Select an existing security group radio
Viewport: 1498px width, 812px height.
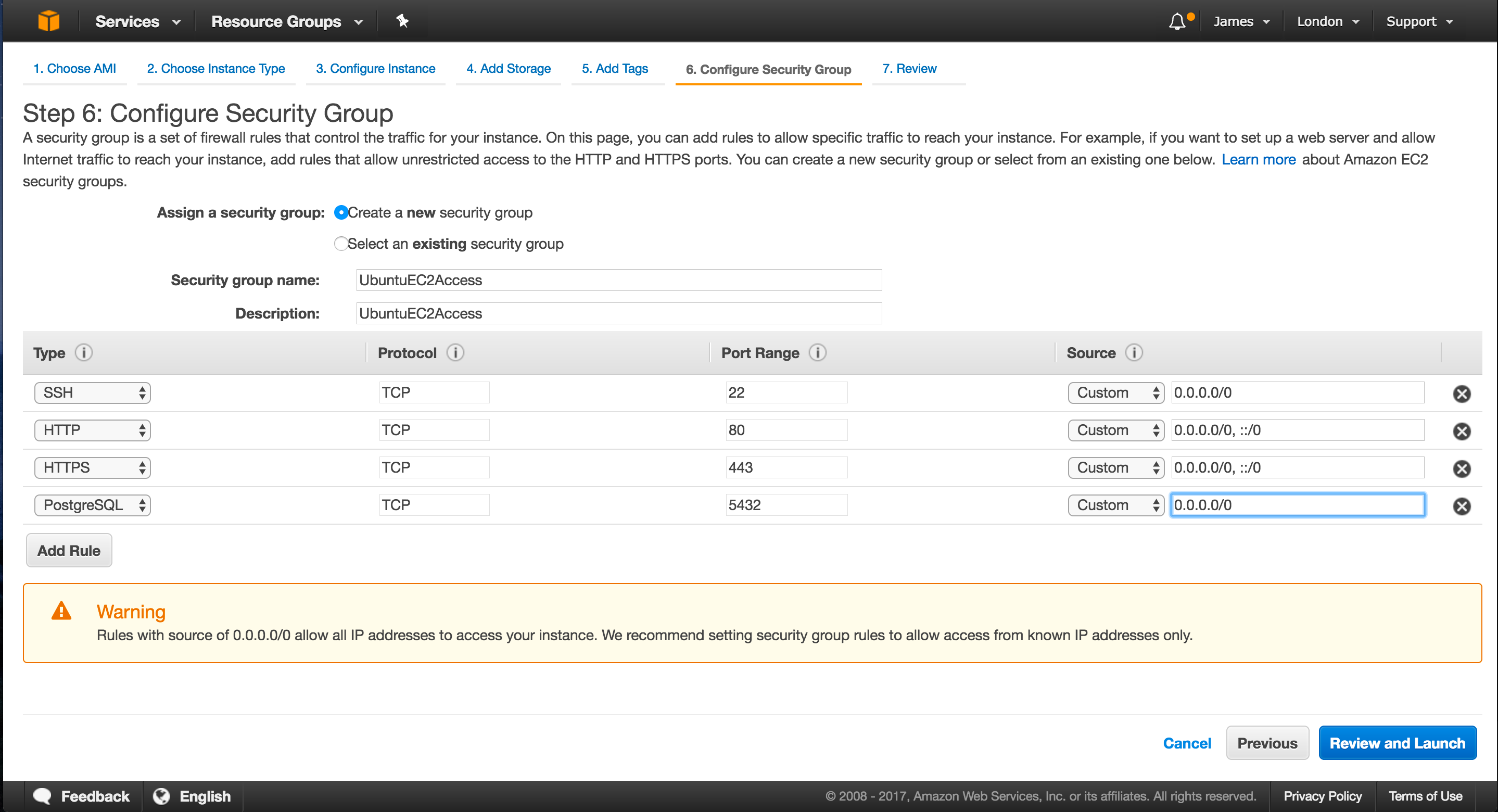(x=341, y=244)
